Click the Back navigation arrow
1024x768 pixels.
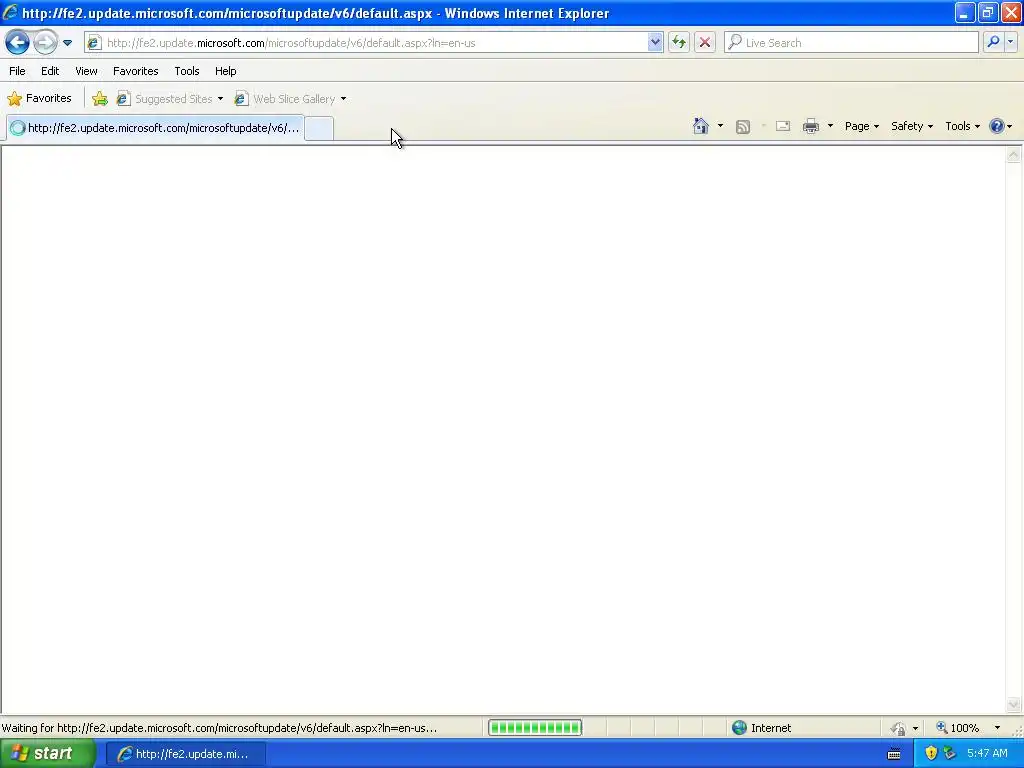tap(18, 43)
